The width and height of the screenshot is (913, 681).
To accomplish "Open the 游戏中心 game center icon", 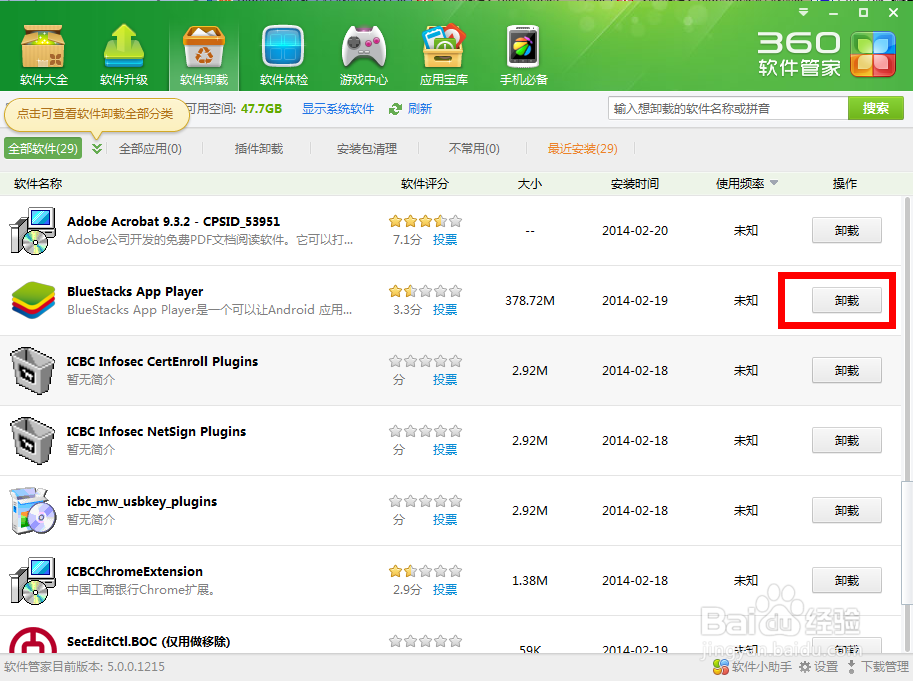I will click(x=364, y=55).
